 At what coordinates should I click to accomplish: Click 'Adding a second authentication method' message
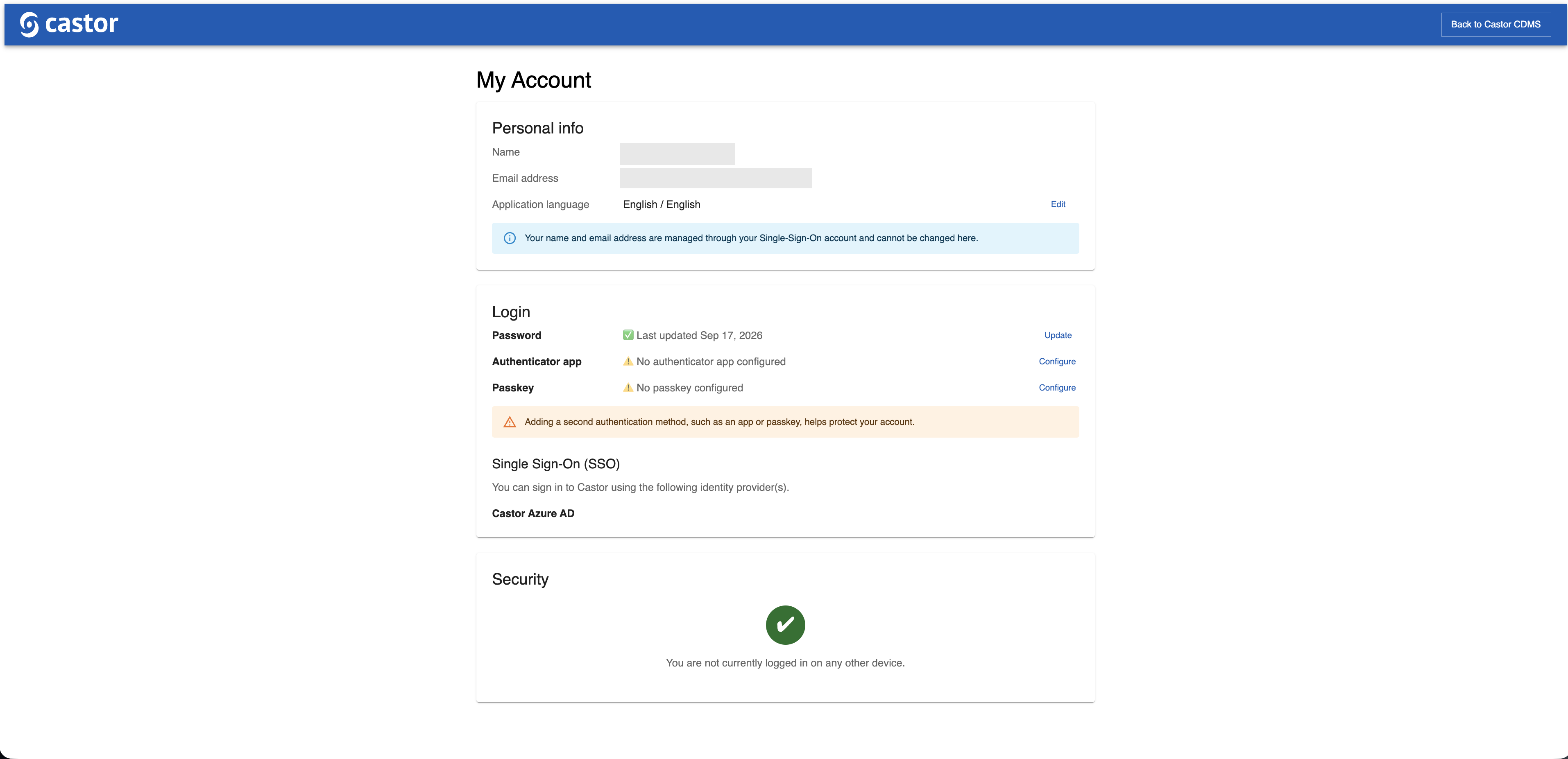[719, 422]
